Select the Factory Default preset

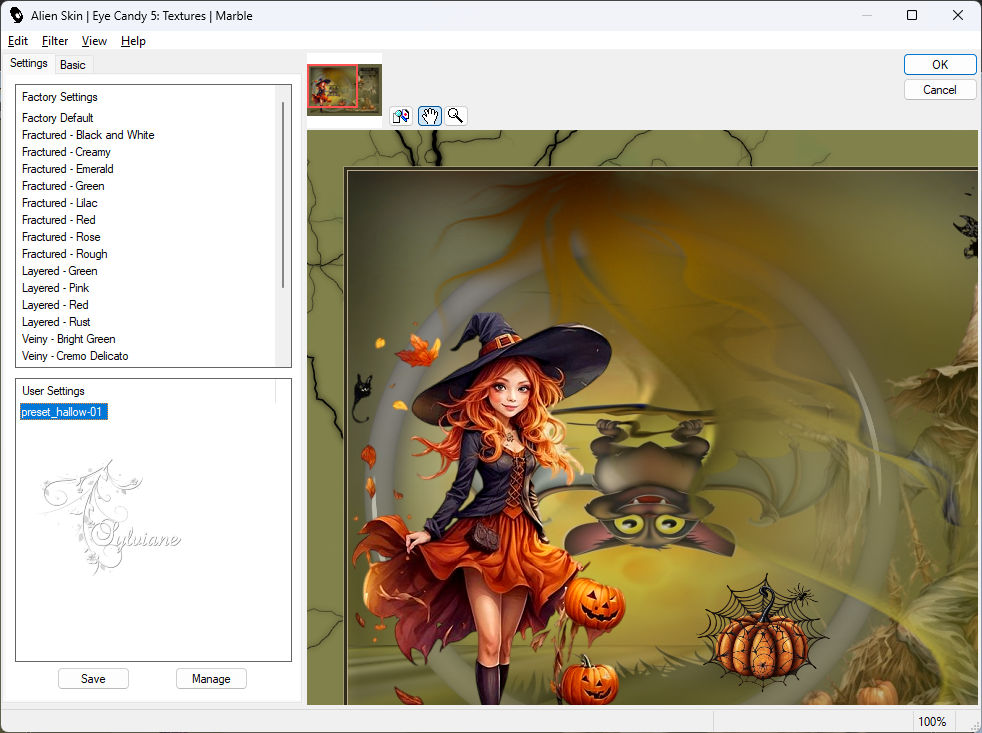58,118
